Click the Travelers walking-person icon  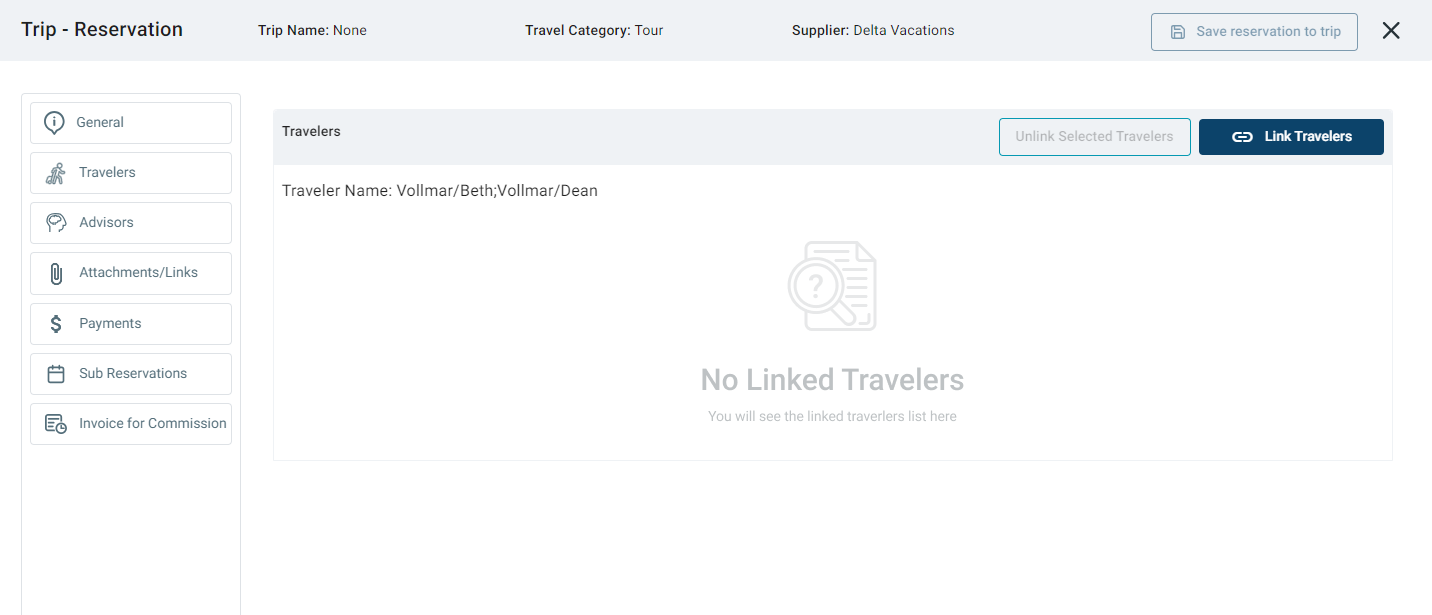(55, 173)
